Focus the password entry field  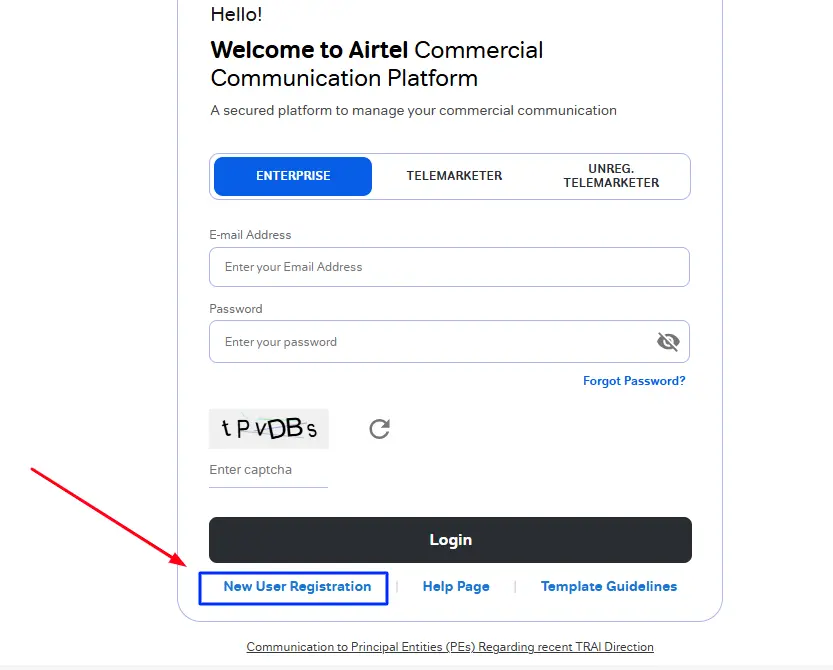(430, 341)
